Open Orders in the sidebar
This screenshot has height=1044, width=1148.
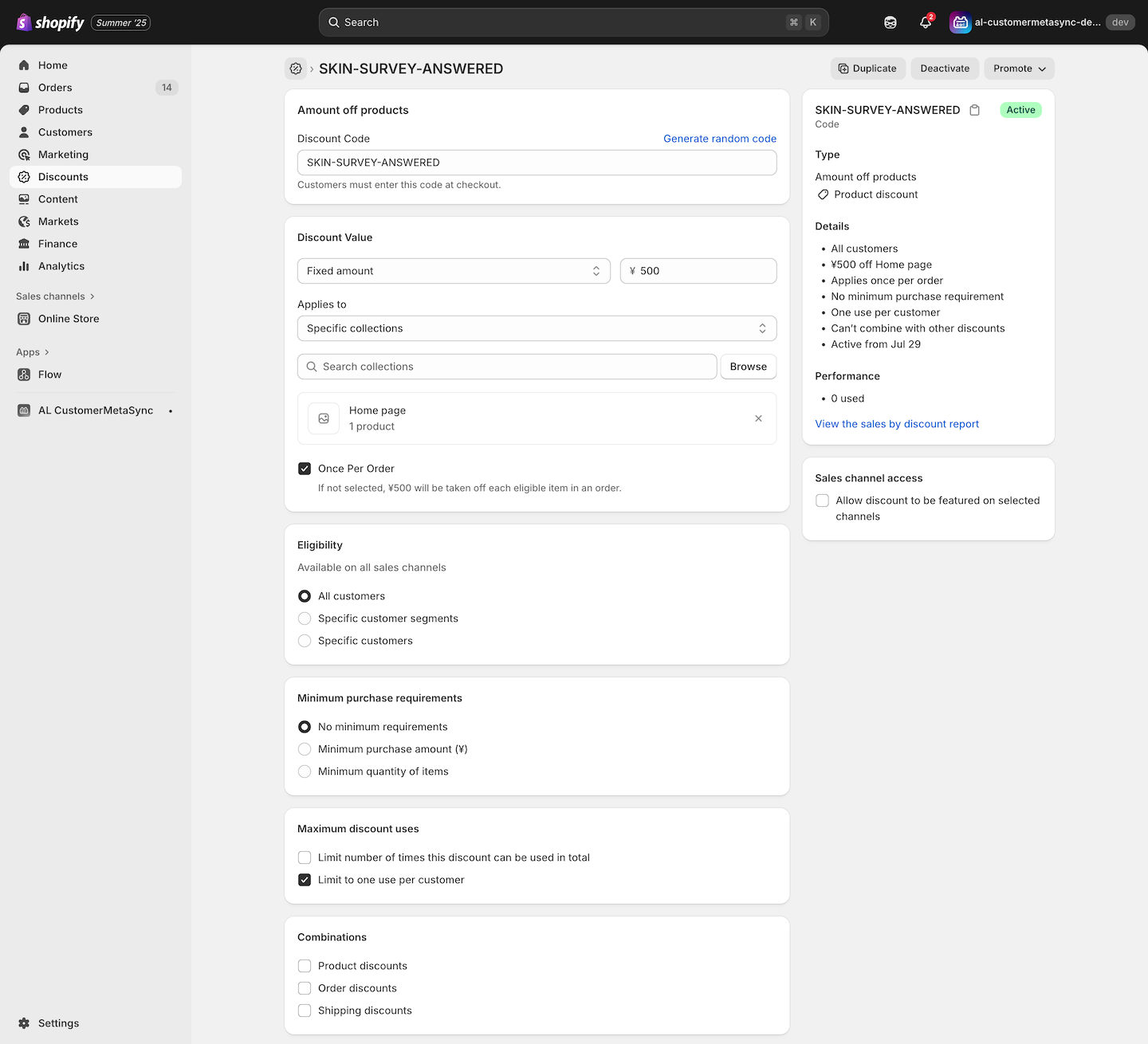pos(55,88)
